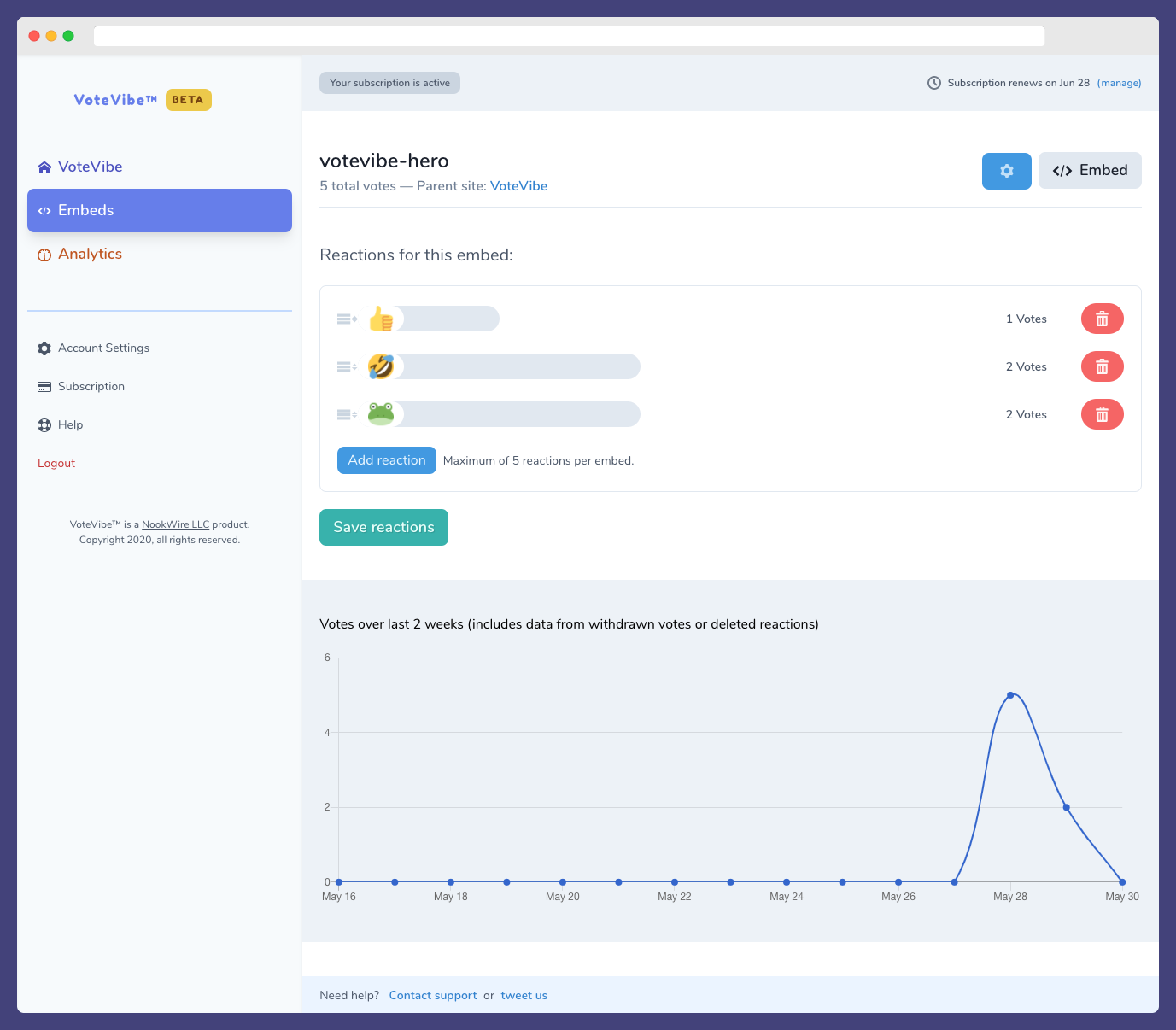1176x1030 pixels.
Task: Click the home icon beside VoteVibe
Action: (x=44, y=167)
